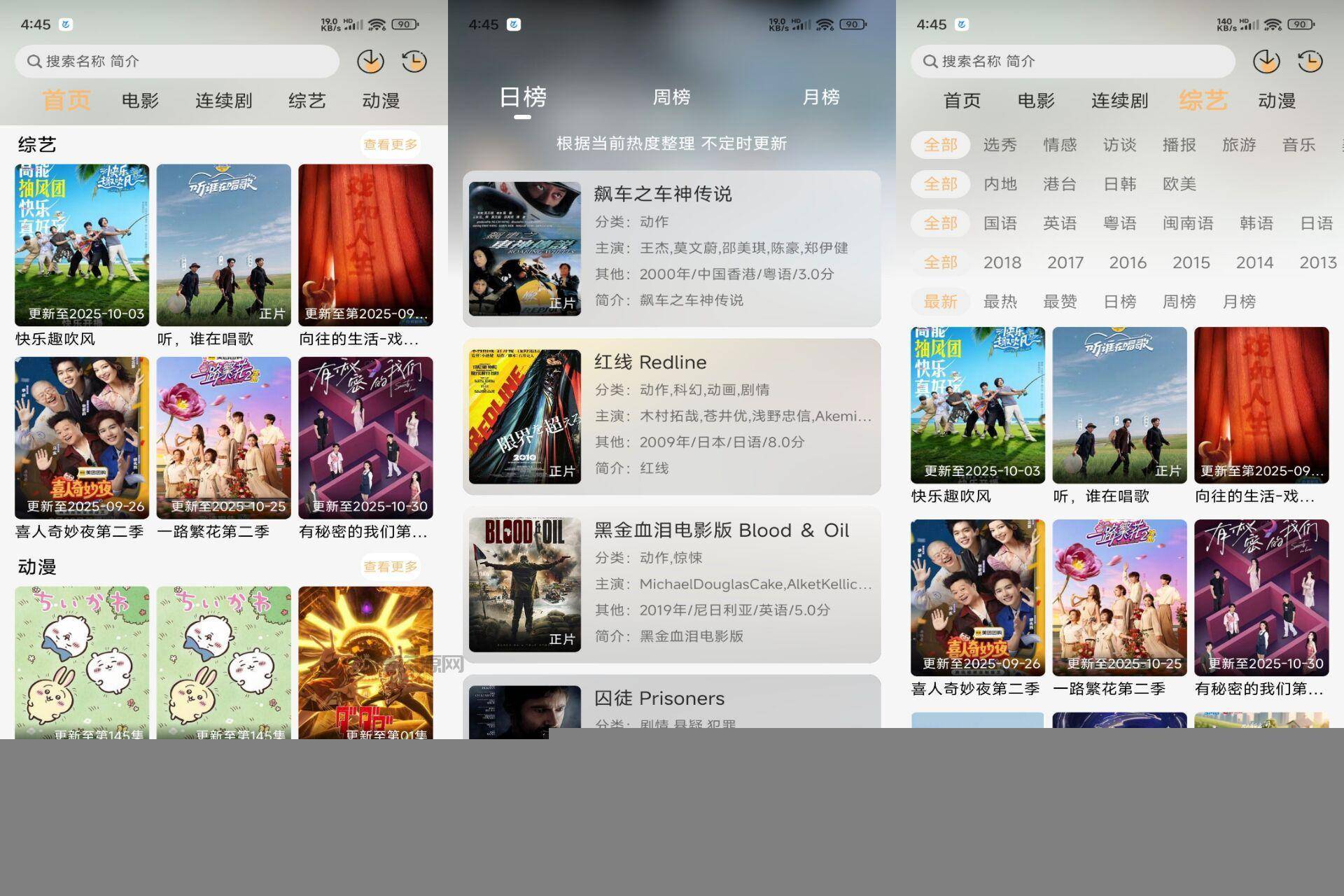Image resolution: width=1344 pixels, height=896 pixels.
Task: Select 最热 sort filter chip
Action: (x=1000, y=302)
